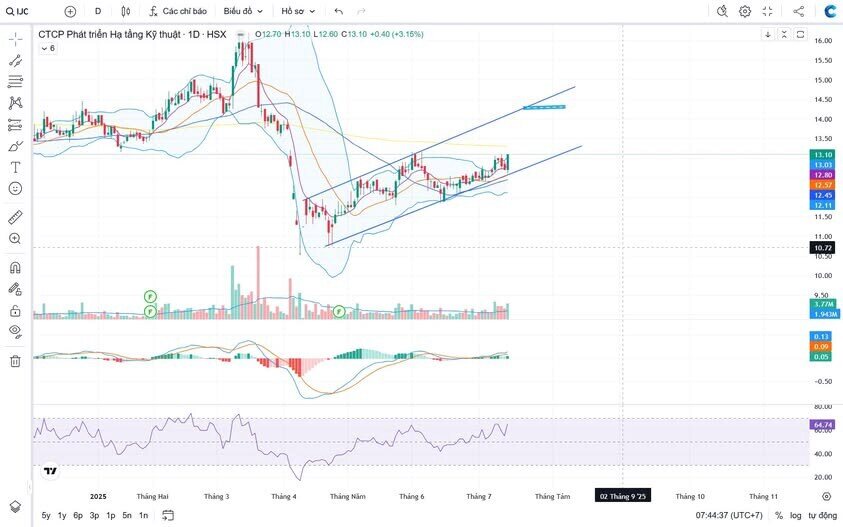Image resolution: width=843 pixels, height=527 pixels.
Task: Expand the Biểu đồ dropdown
Action: 243,11
